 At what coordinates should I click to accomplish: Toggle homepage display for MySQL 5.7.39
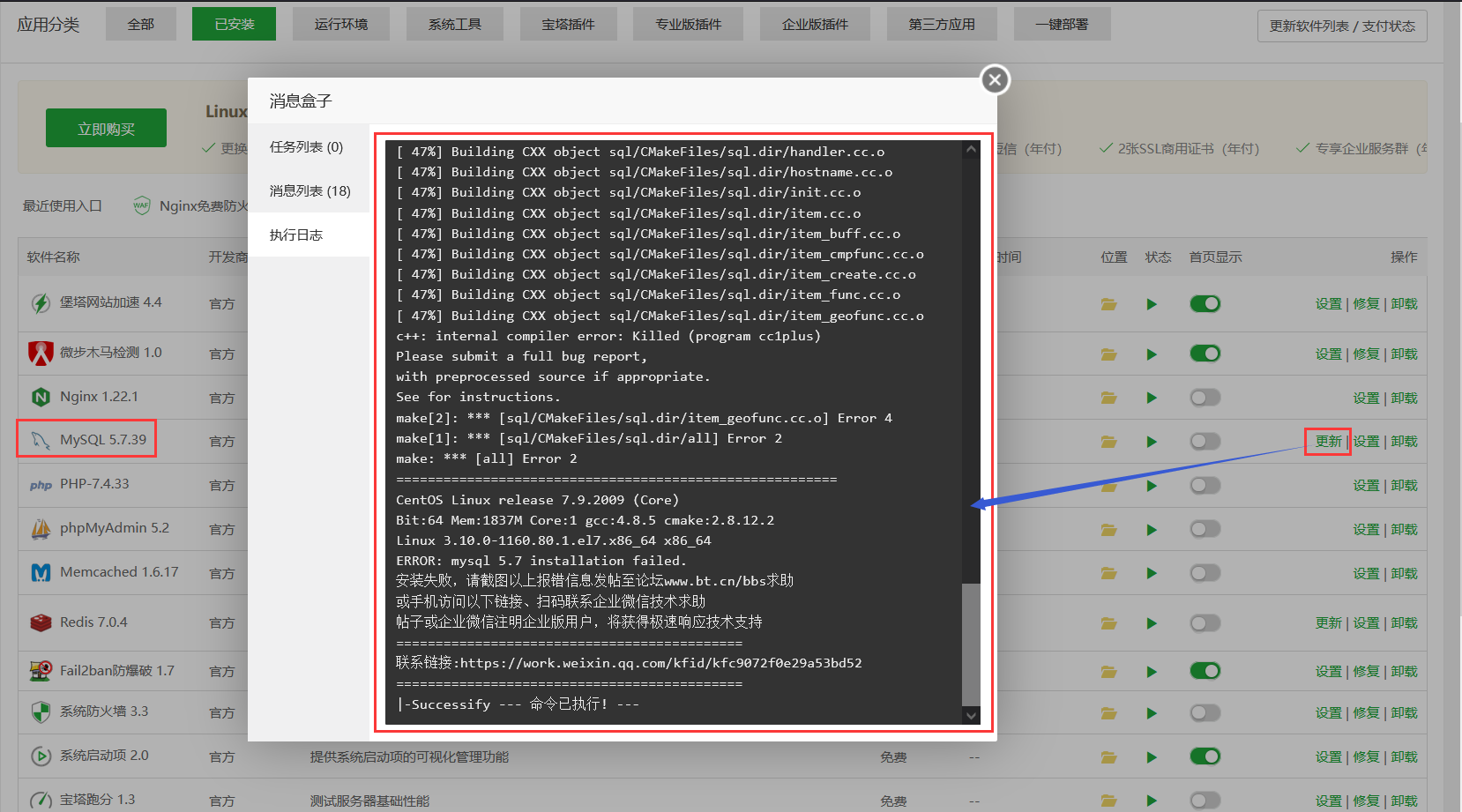pos(1205,441)
